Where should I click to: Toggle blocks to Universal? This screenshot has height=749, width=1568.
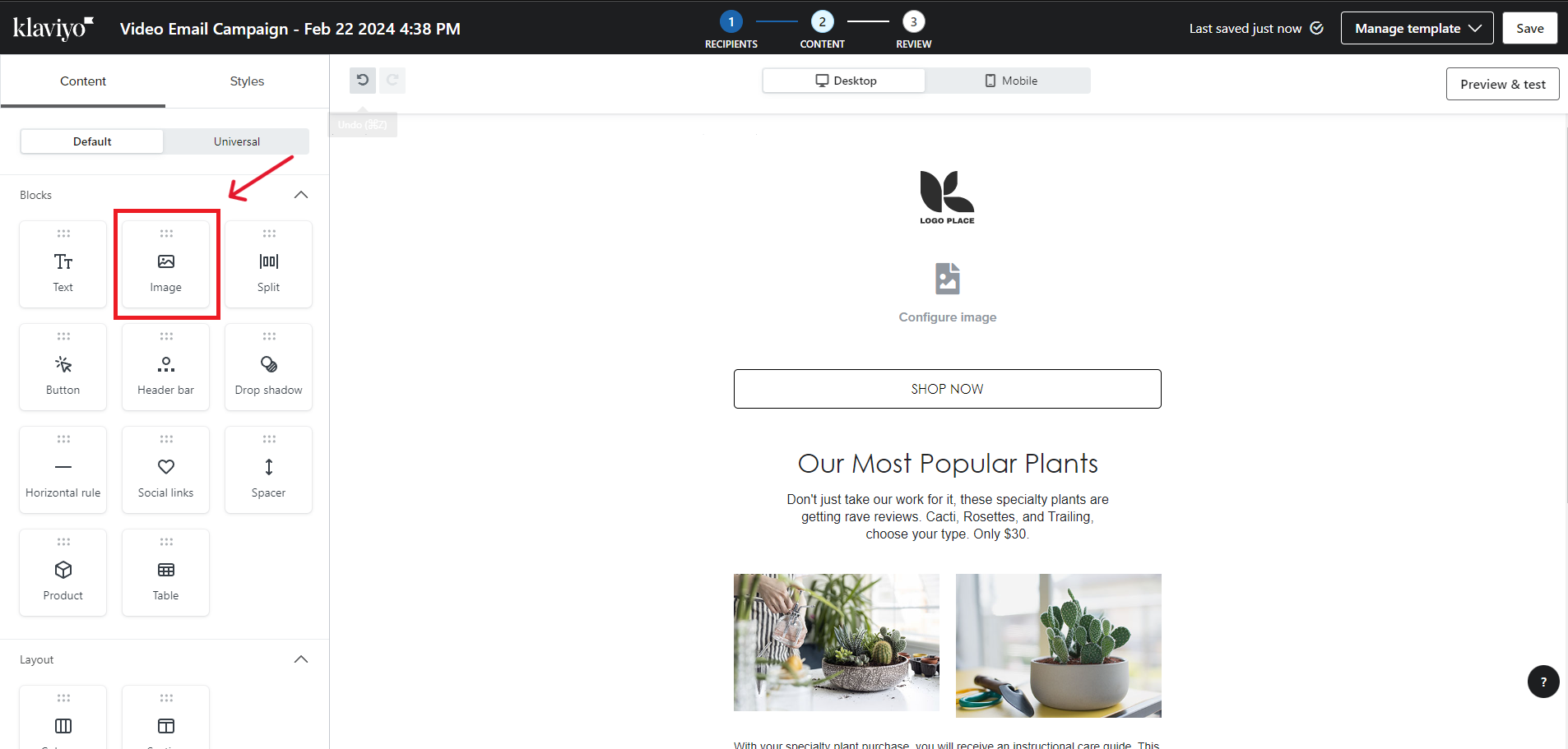pos(237,141)
